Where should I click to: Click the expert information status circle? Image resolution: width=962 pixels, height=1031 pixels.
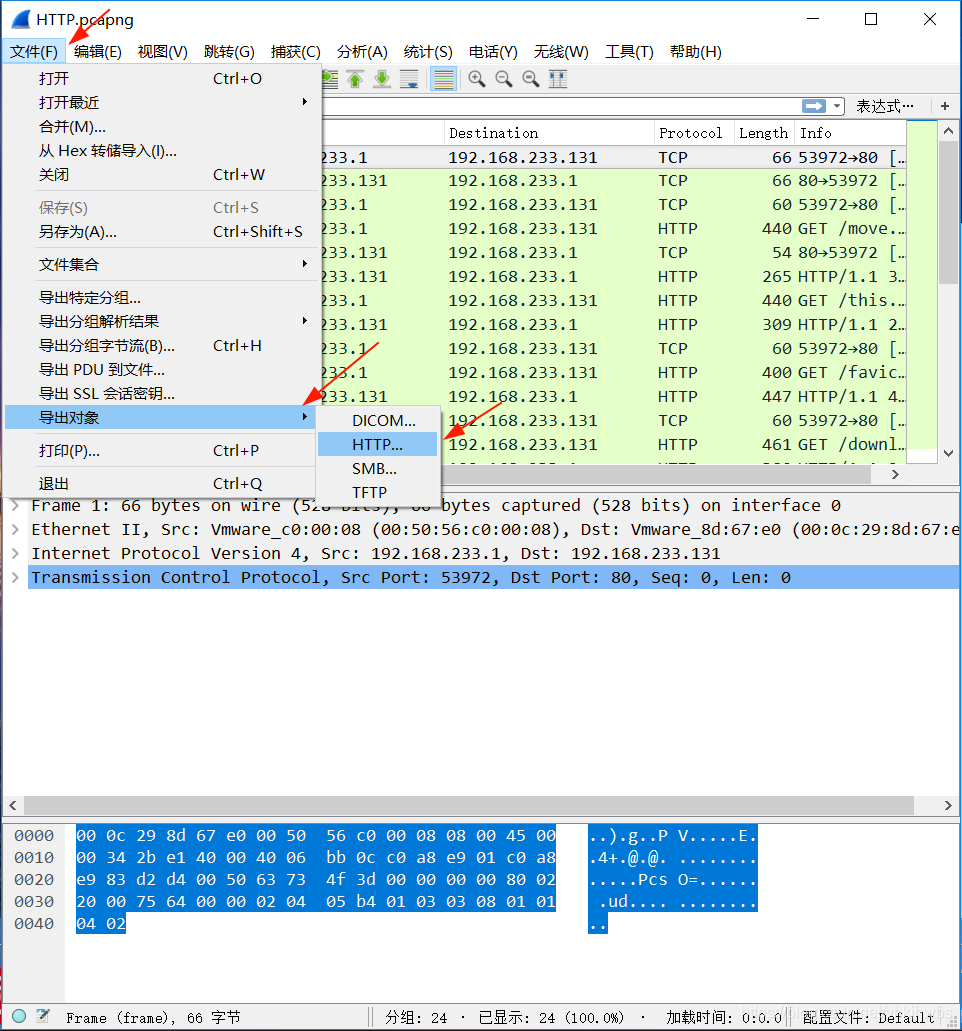(x=19, y=1017)
